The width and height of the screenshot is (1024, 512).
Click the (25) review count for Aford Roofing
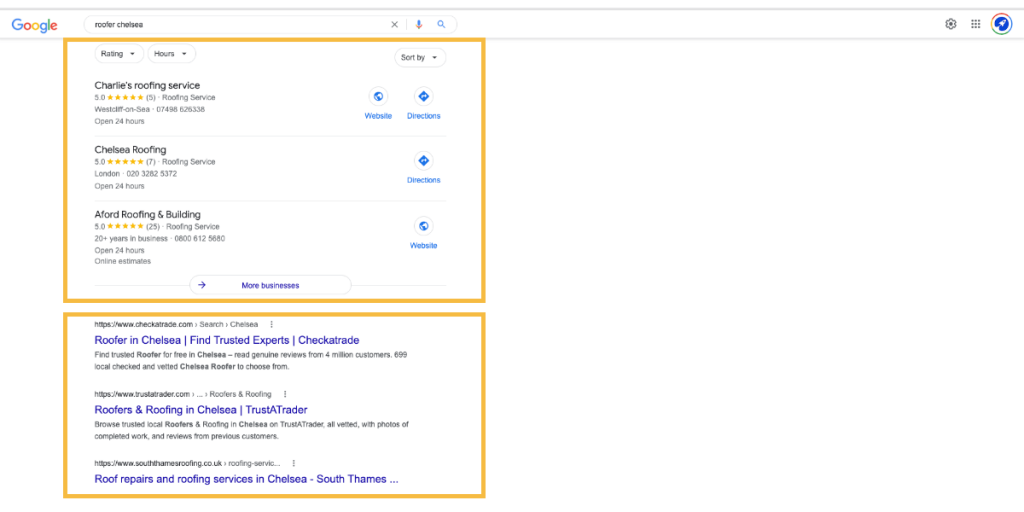tap(153, 227)
